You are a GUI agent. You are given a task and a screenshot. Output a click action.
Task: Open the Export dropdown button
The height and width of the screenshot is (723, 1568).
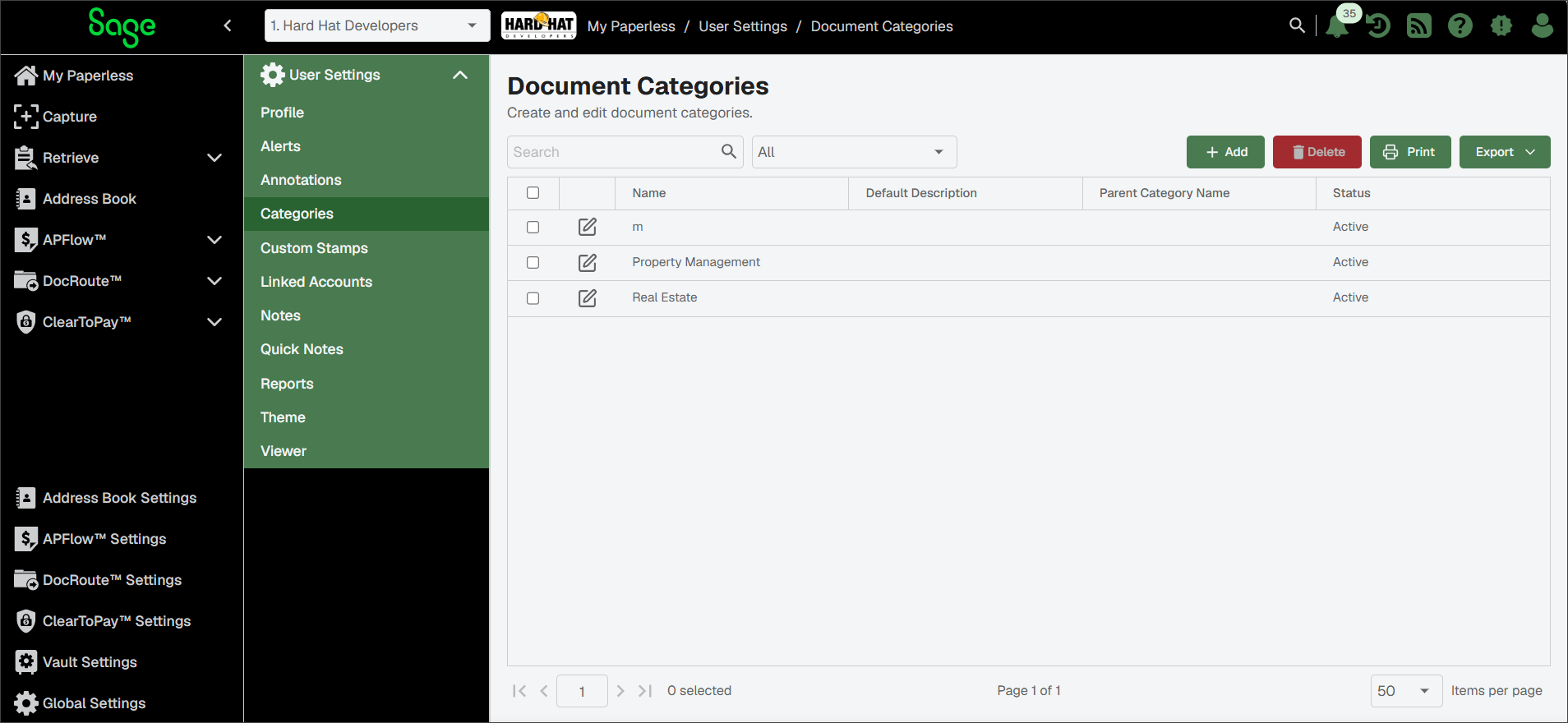click(1505, 152)
